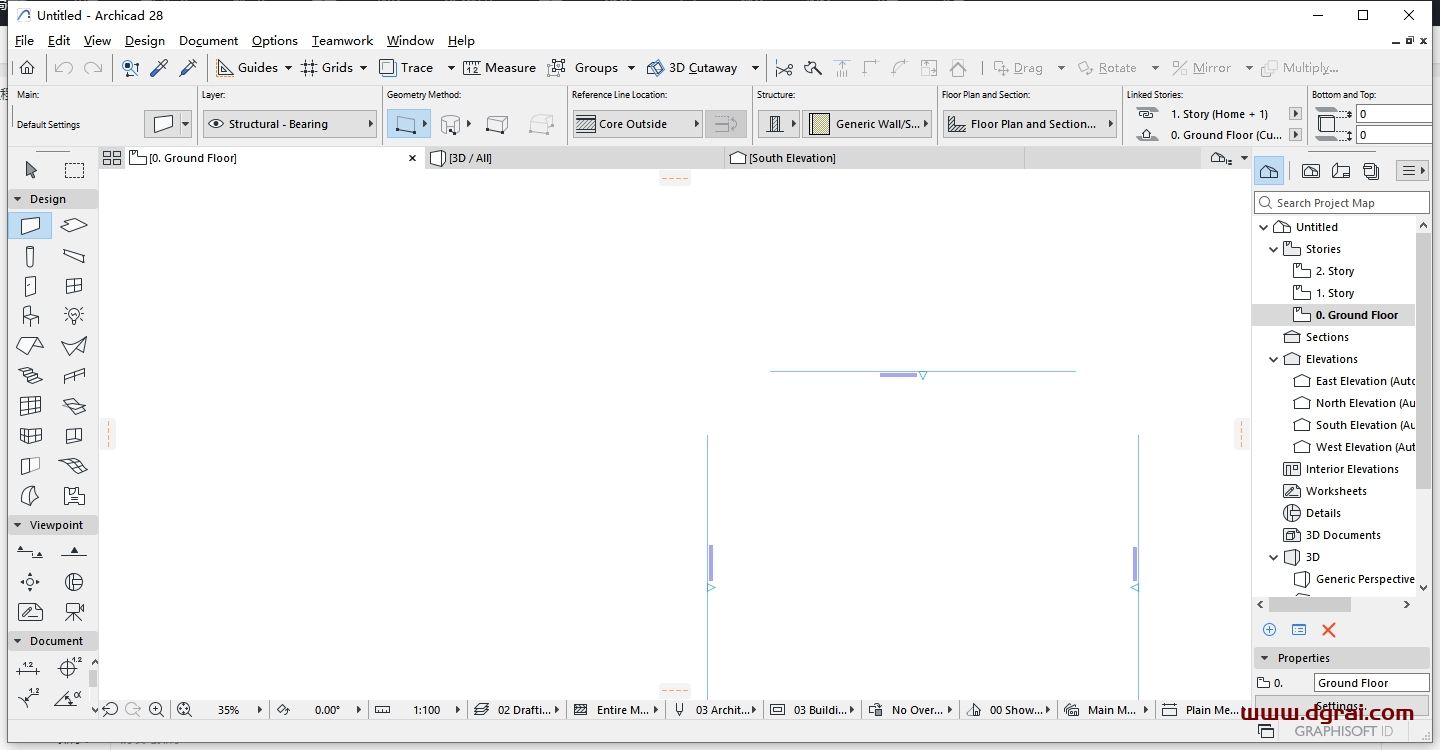Select 1. Story in Navigator
Screen dimensions: 1440x750
coord(1334,293)
